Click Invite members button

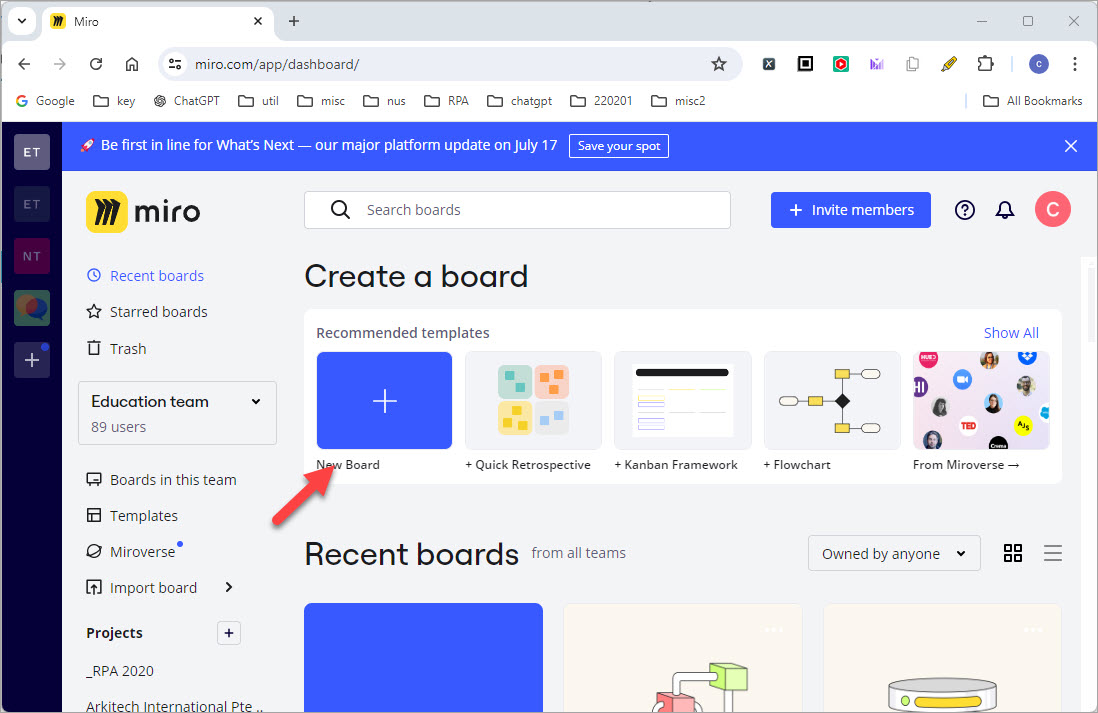click(x=851, y=210)
